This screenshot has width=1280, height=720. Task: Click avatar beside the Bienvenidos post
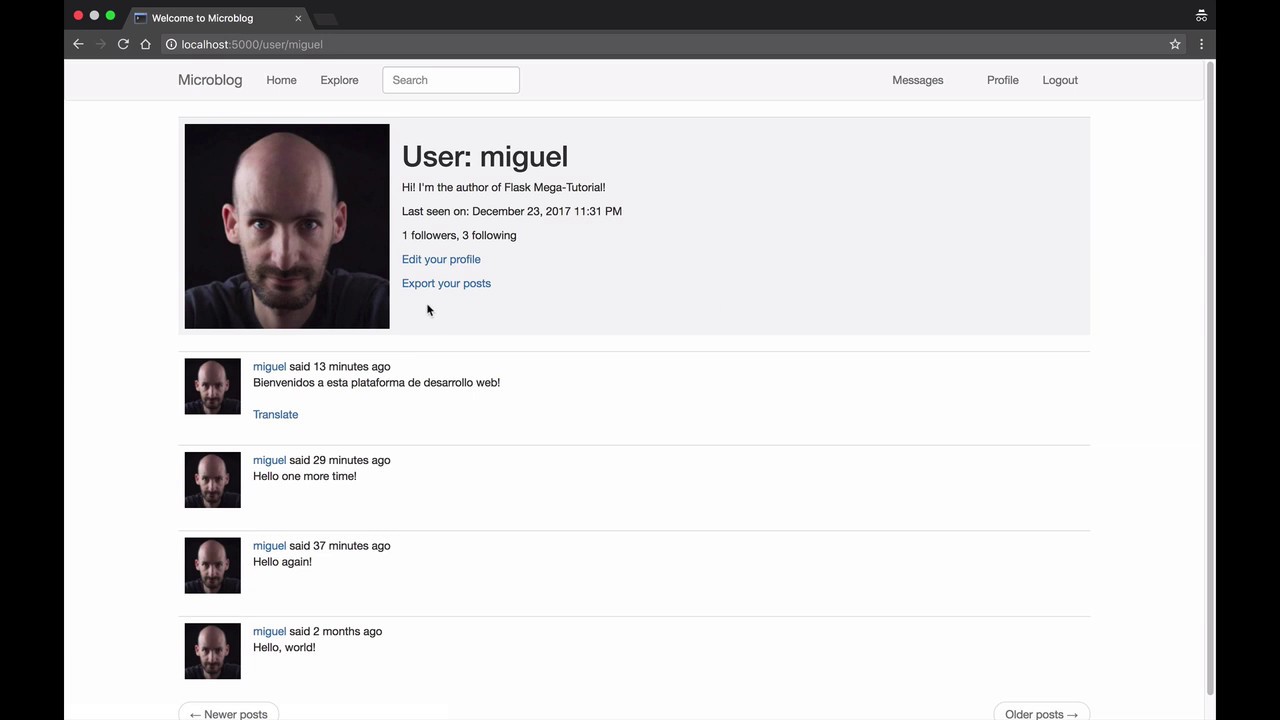[212, 386]
